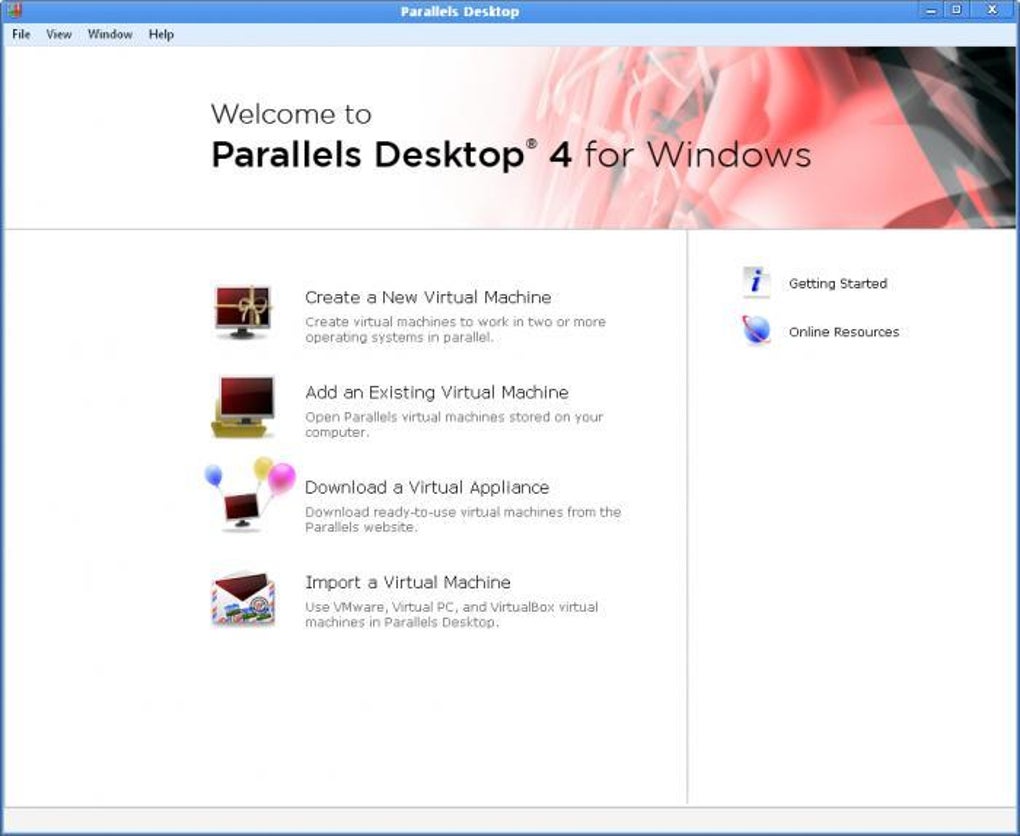Select Create a New Virtual Machine
1020x836 pixels.
[x=428, y=297]
